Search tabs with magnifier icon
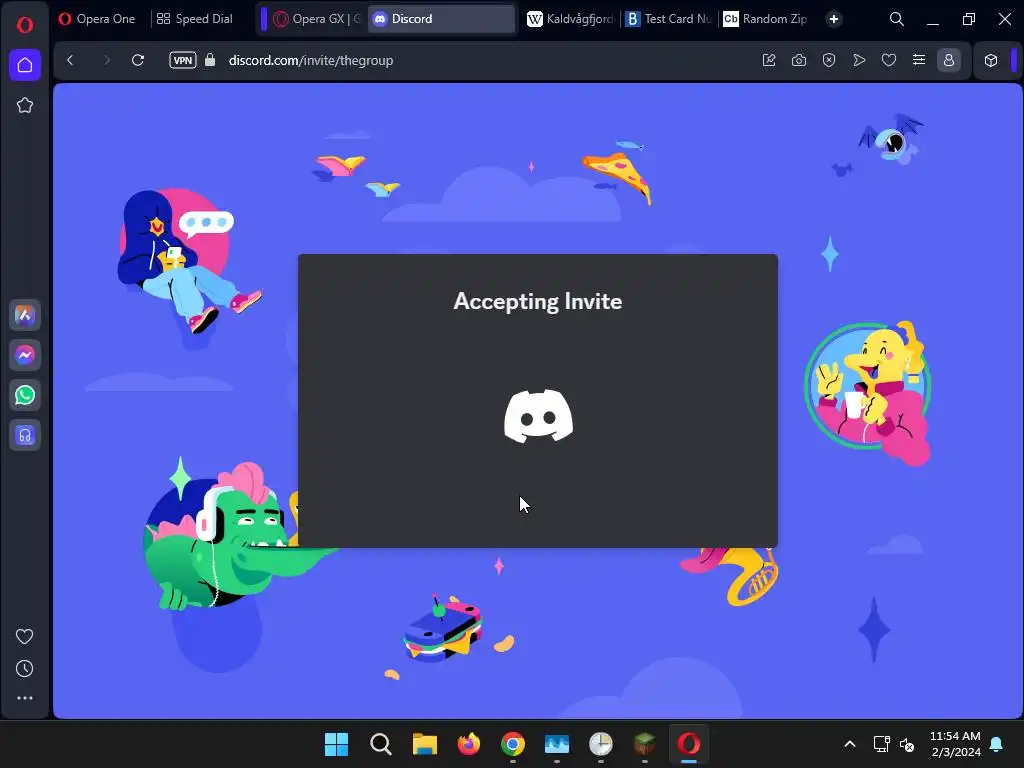Image resolution: width=1024 pixels, height=768 pixels. (x=897, y=19)
